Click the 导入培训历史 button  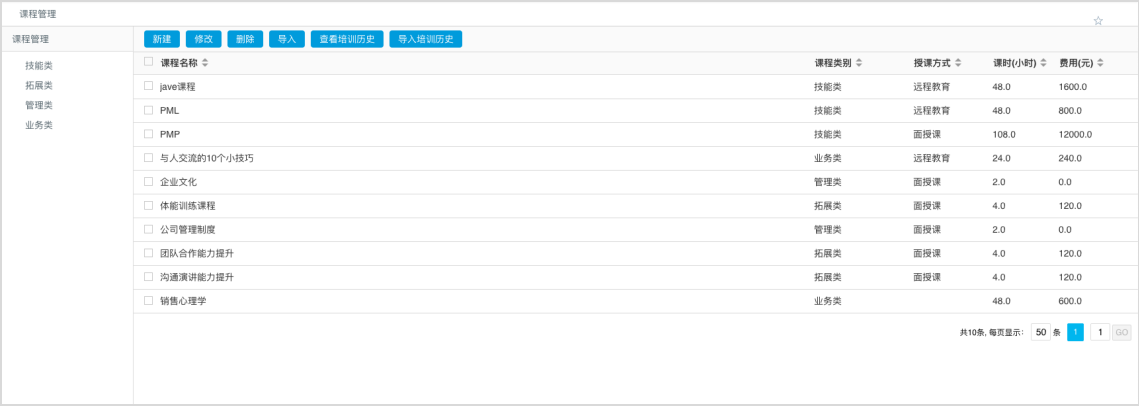[426, 39]
